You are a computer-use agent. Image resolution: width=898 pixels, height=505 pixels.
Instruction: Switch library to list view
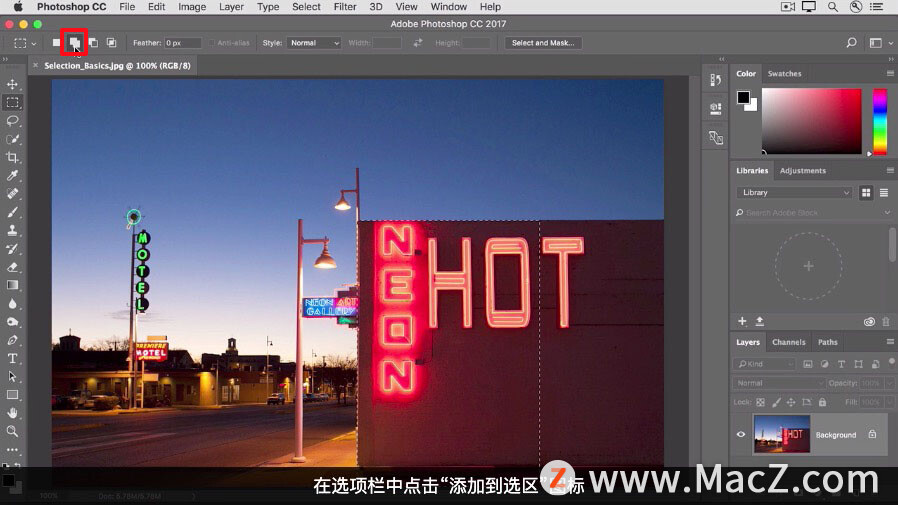[x=884, y=192]
